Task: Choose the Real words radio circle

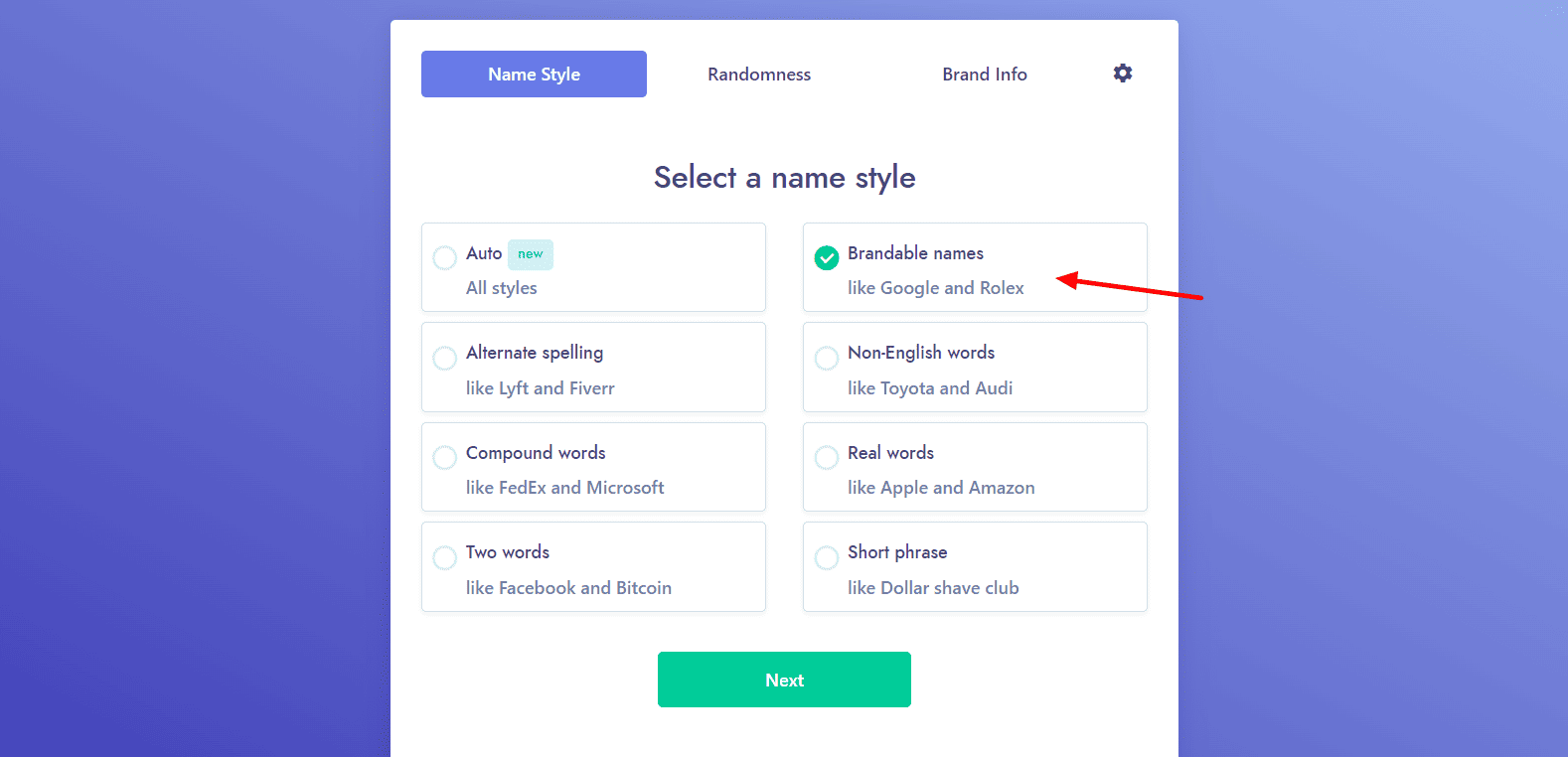Action: (x=827, y=458)
